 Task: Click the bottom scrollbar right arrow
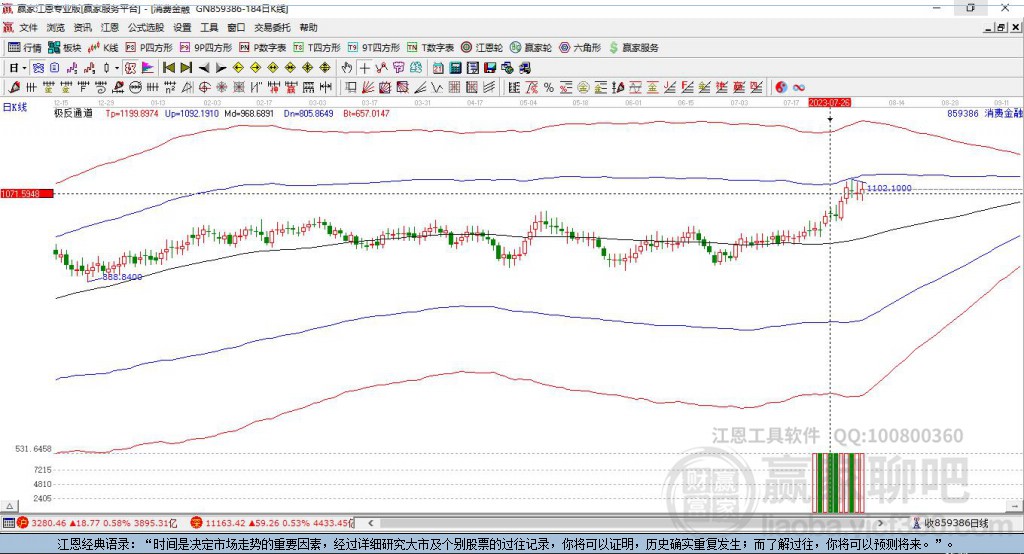pyautogui.click(x=880, y=523)
